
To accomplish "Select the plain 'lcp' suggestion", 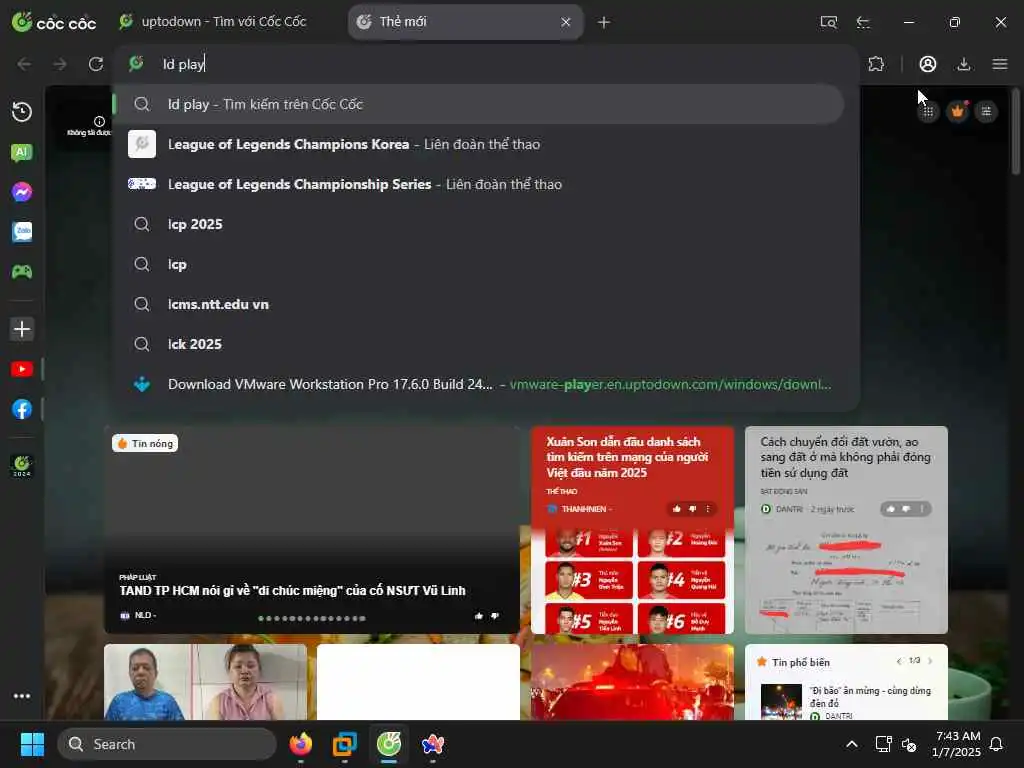I will tap(479, 264).
